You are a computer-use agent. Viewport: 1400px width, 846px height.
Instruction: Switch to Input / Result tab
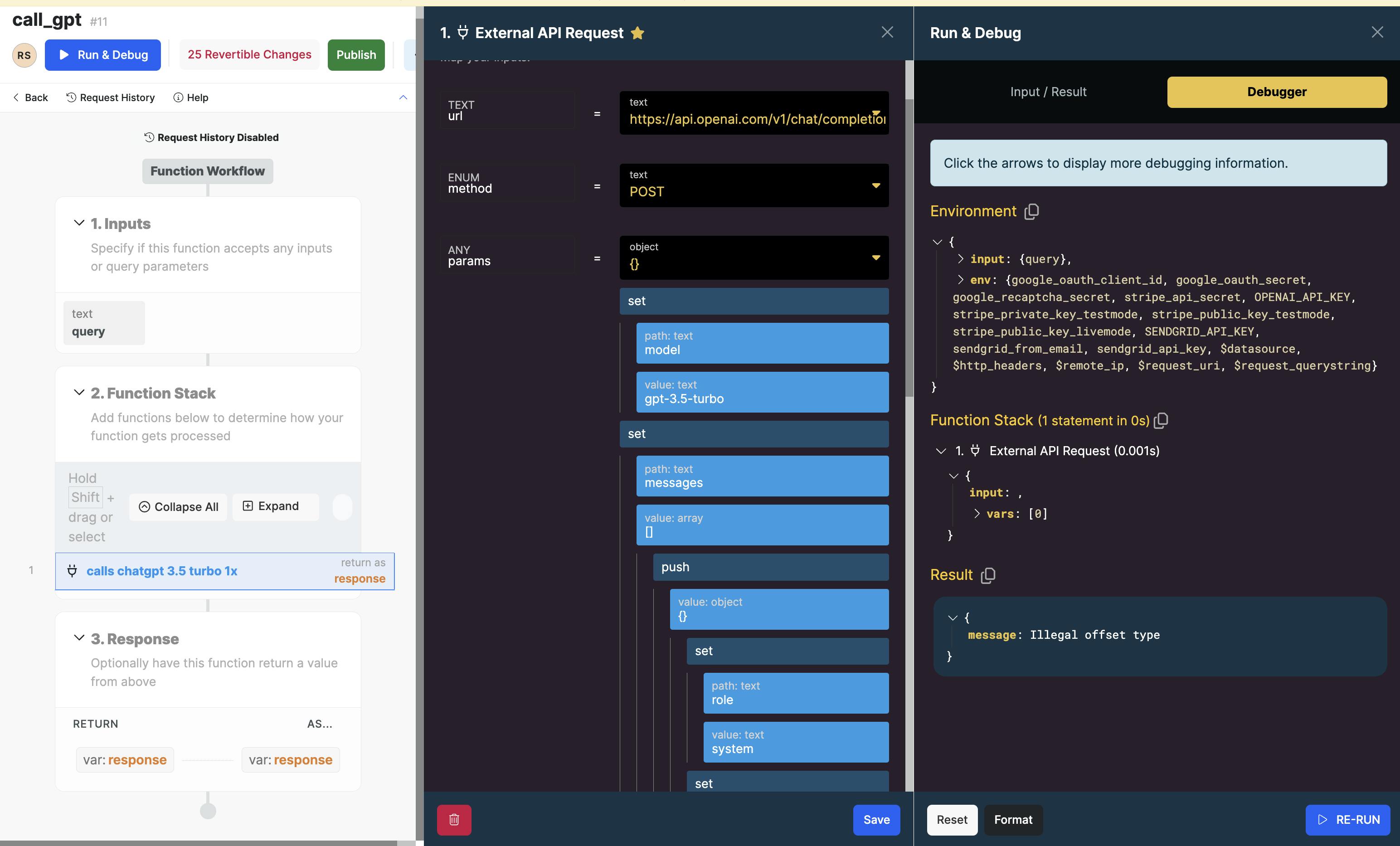click(1048, 92)
